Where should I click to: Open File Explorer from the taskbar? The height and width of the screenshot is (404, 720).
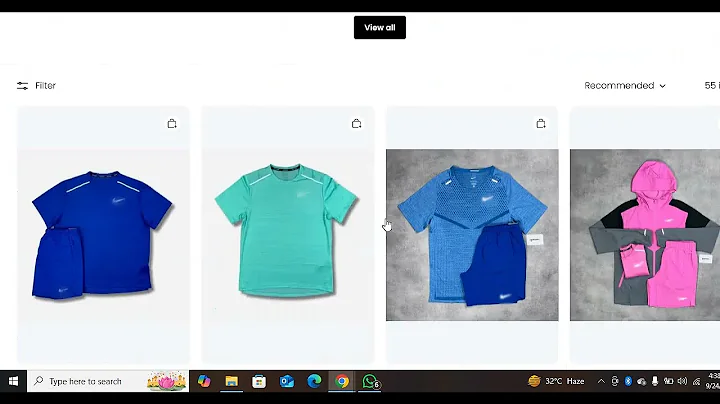pos(231,381)
